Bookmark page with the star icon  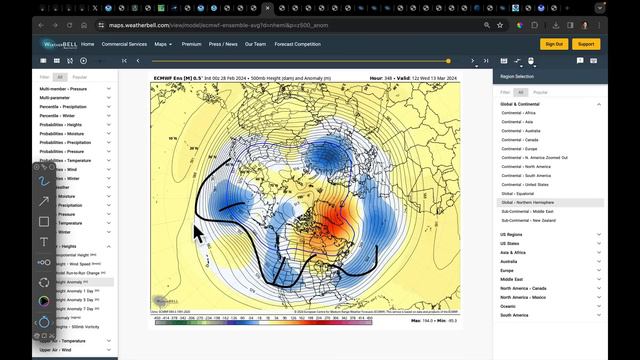click(x=500, y=25)
